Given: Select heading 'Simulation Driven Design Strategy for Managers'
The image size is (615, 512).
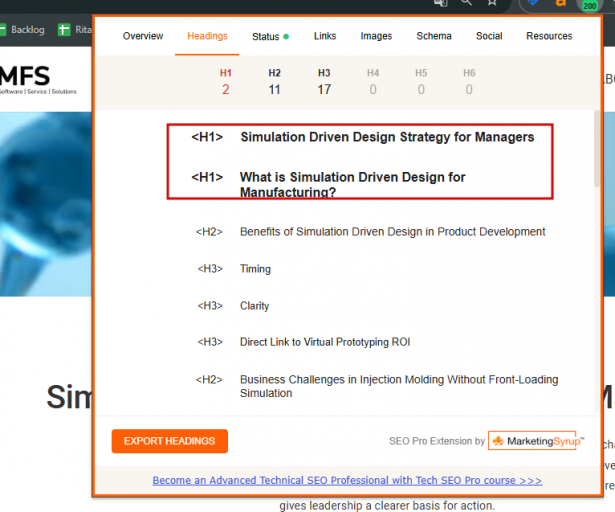Looking at the screenshot, I should tap(387, 137).
